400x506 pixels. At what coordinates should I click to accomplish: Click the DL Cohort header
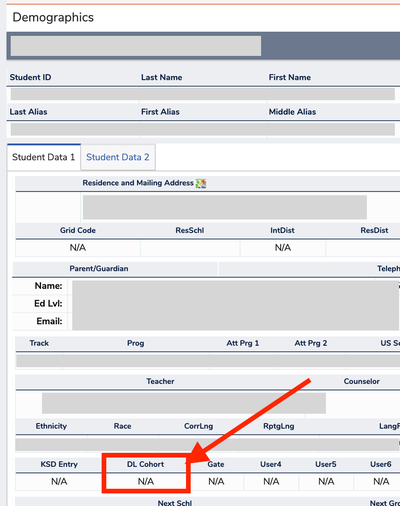coord(145,464)
